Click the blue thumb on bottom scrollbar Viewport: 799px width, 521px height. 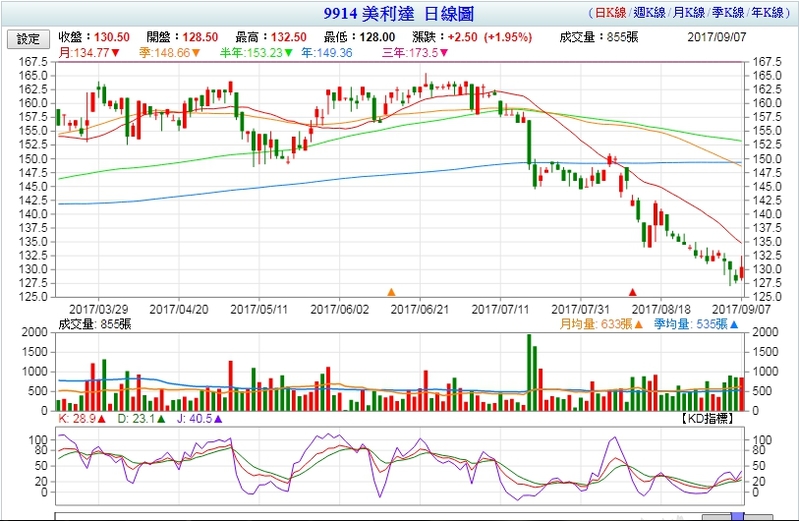tap(738, 517)
